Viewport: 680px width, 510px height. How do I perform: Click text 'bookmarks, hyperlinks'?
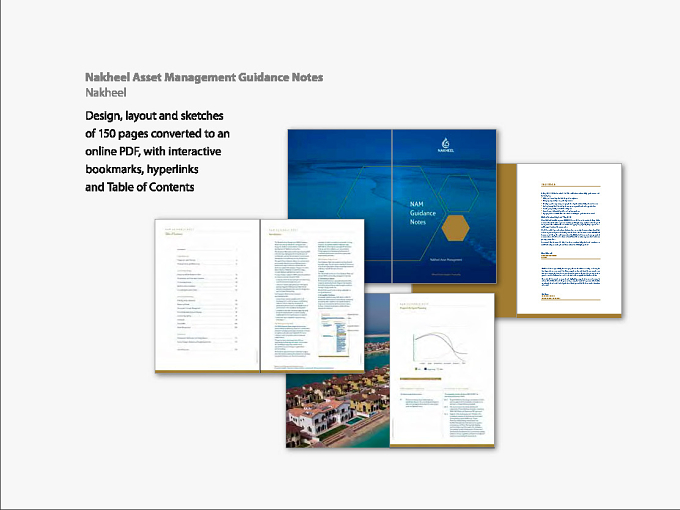point(142,169)
